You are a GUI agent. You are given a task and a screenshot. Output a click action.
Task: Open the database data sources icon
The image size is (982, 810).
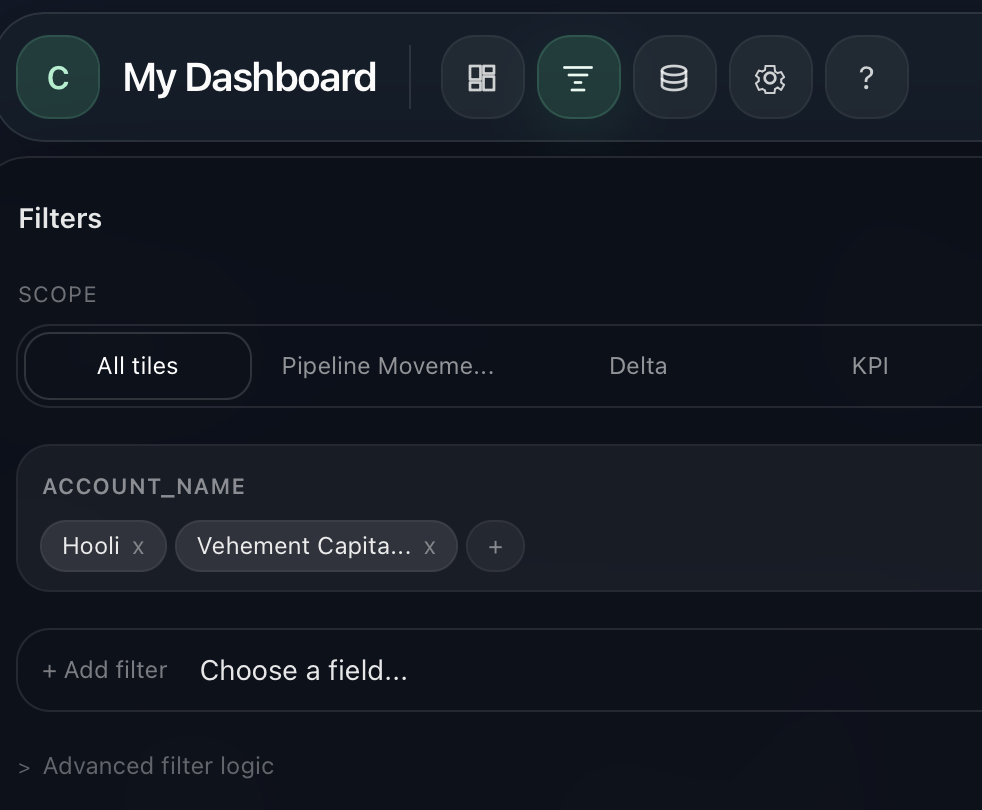[x=674, y=77]
